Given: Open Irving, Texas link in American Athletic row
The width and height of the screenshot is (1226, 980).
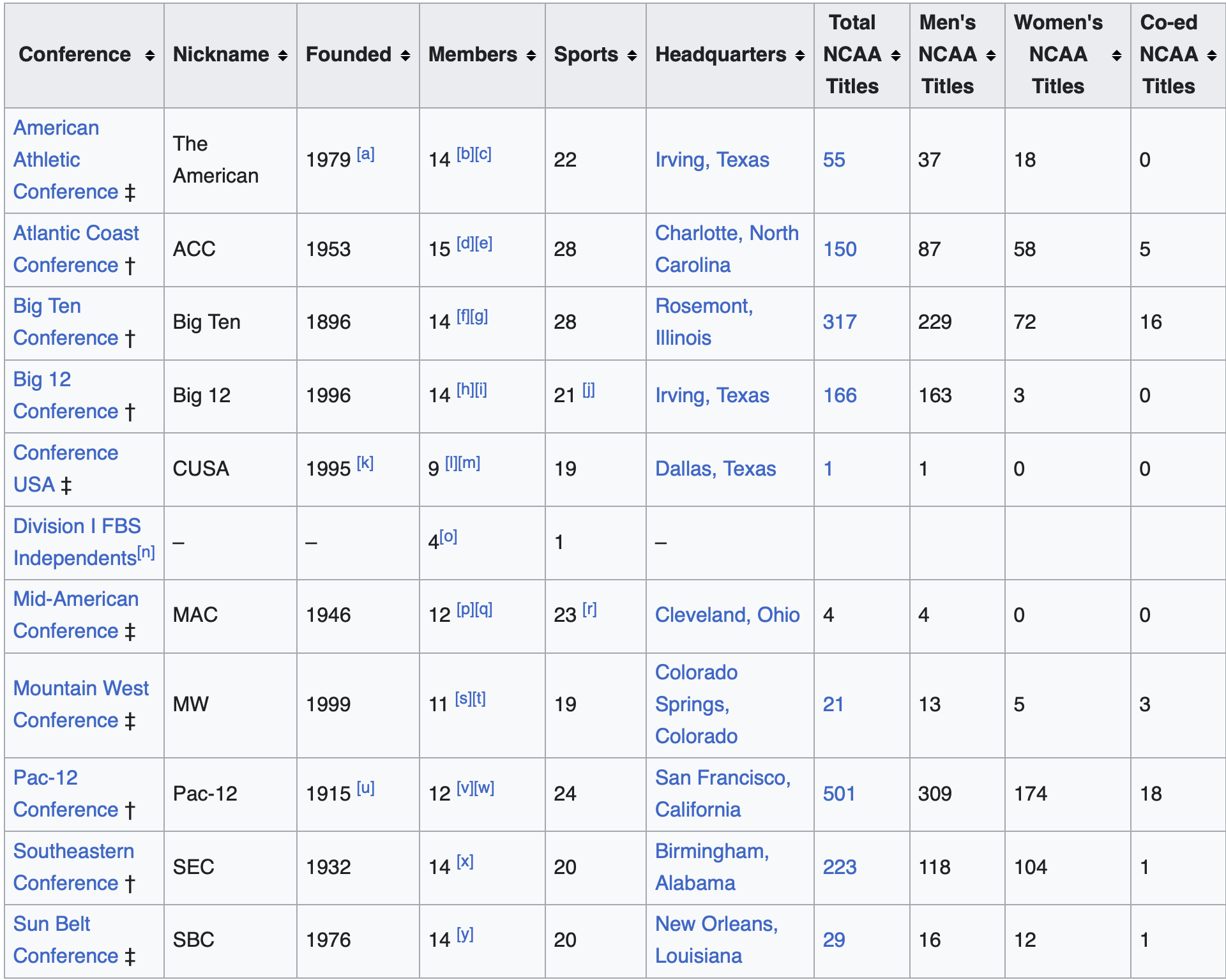Looking at the screenshot, I should [712, 160].
